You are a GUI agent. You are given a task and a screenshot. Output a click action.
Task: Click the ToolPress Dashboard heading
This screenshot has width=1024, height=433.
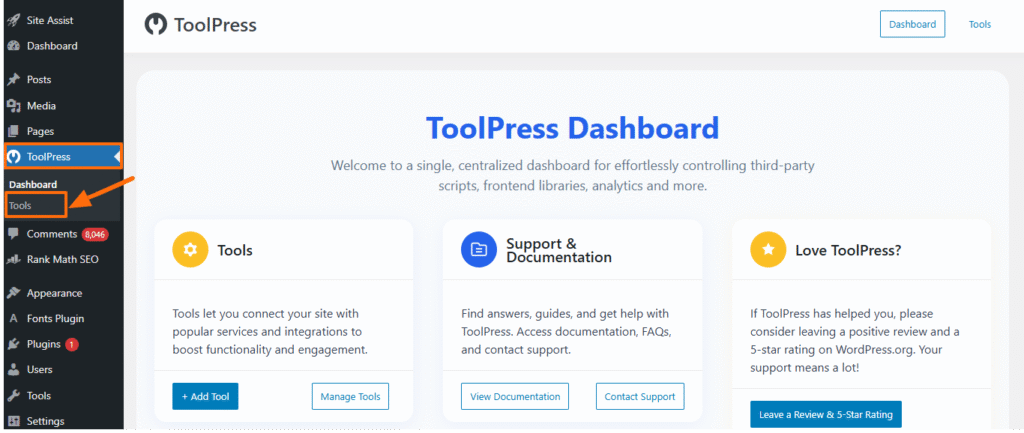click(572, 128)
